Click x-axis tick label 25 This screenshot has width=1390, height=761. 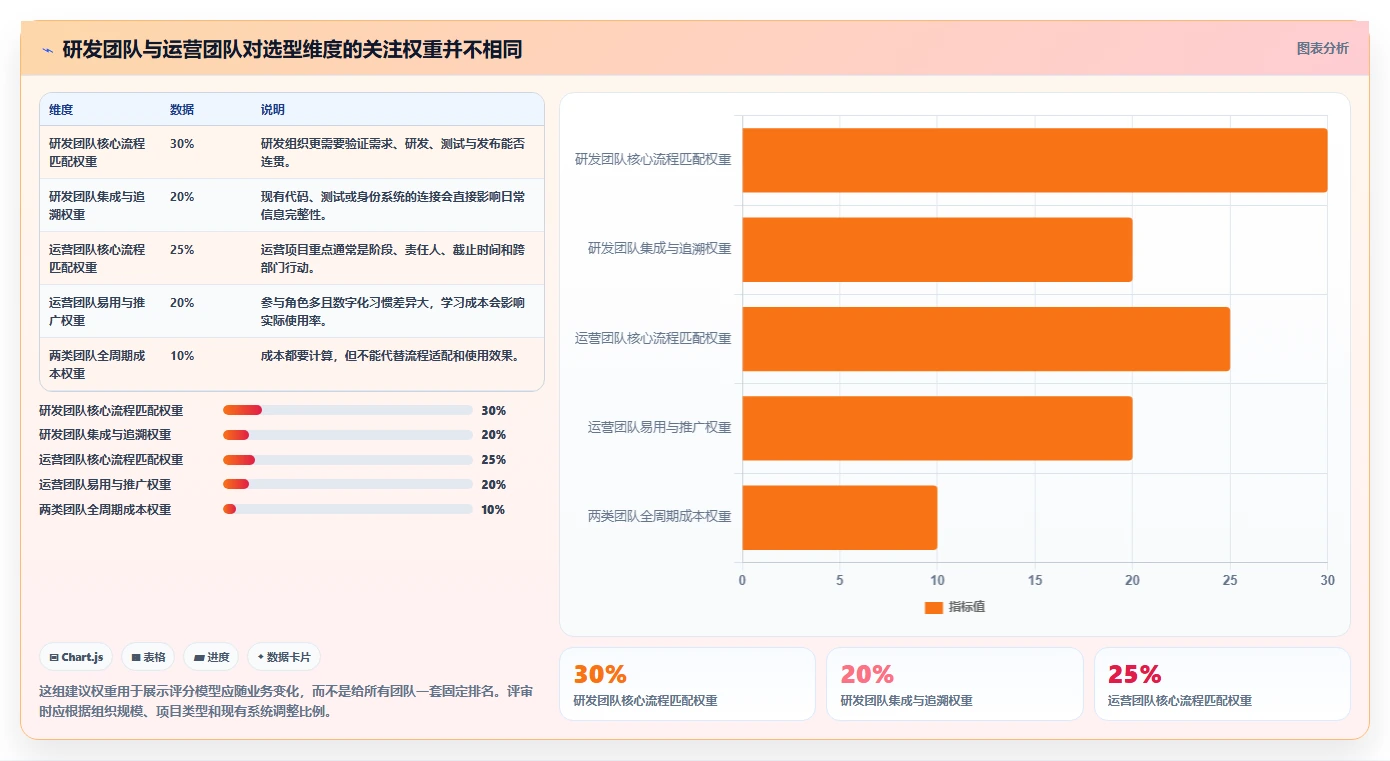click(1230, 580)
